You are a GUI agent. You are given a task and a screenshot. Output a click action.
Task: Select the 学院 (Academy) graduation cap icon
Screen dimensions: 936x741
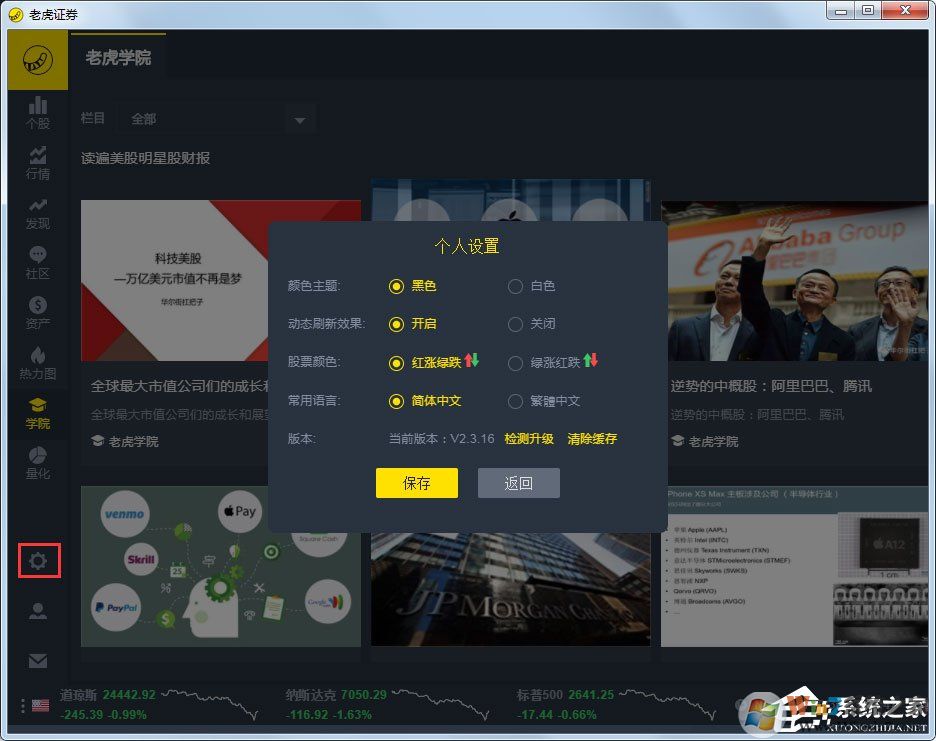(38, 411)
